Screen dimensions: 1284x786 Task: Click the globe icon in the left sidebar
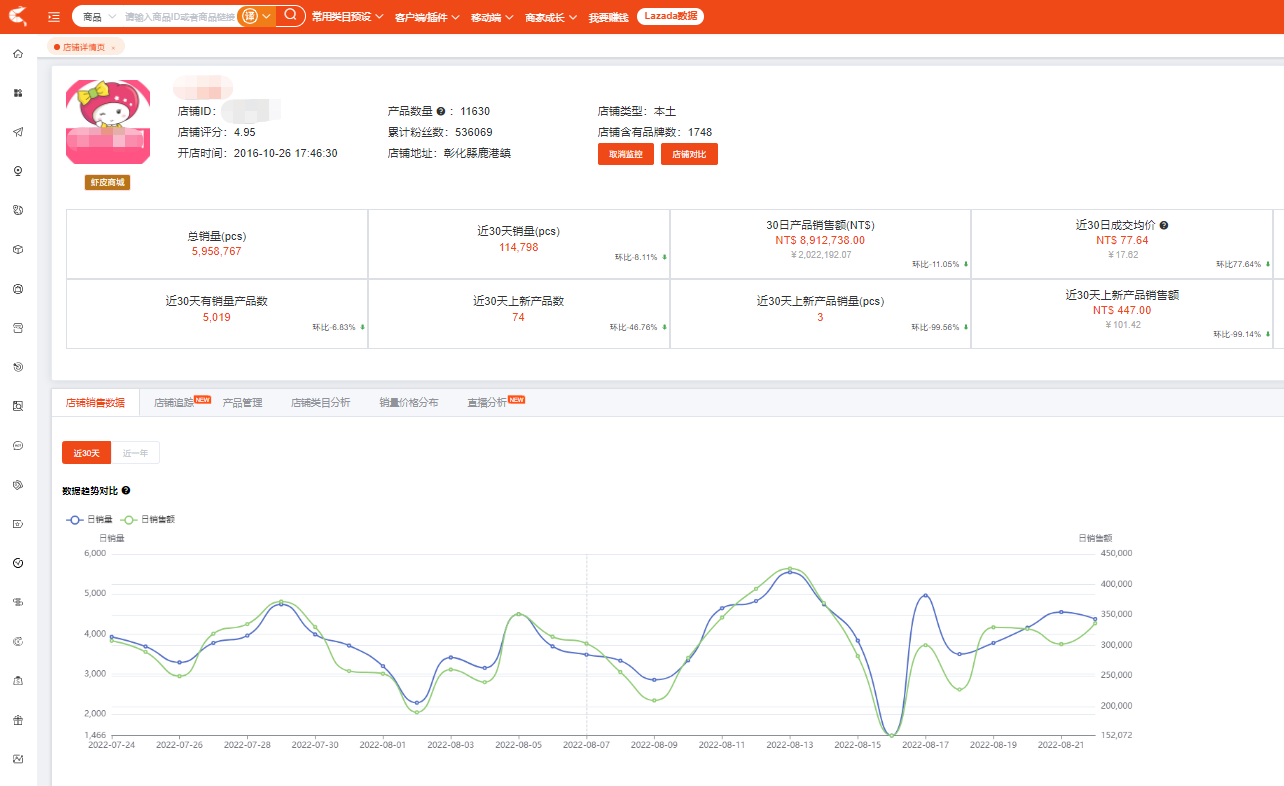16,209
